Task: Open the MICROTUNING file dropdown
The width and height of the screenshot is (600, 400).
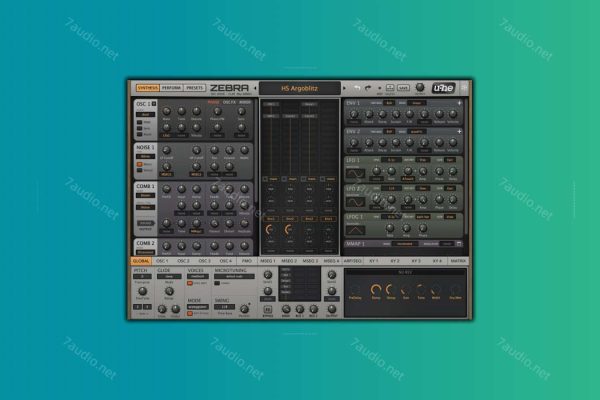Action: click(235, 276)
